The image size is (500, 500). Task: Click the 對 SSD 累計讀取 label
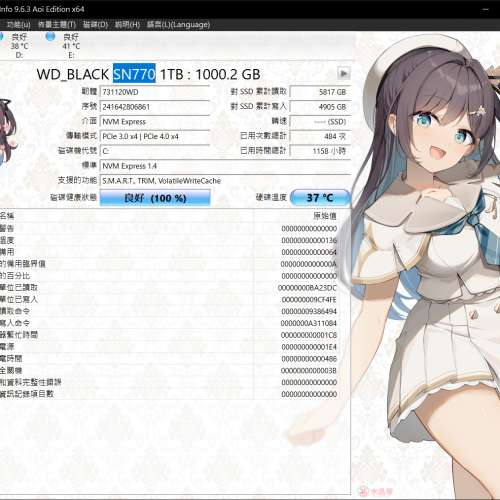coord(258,91)
